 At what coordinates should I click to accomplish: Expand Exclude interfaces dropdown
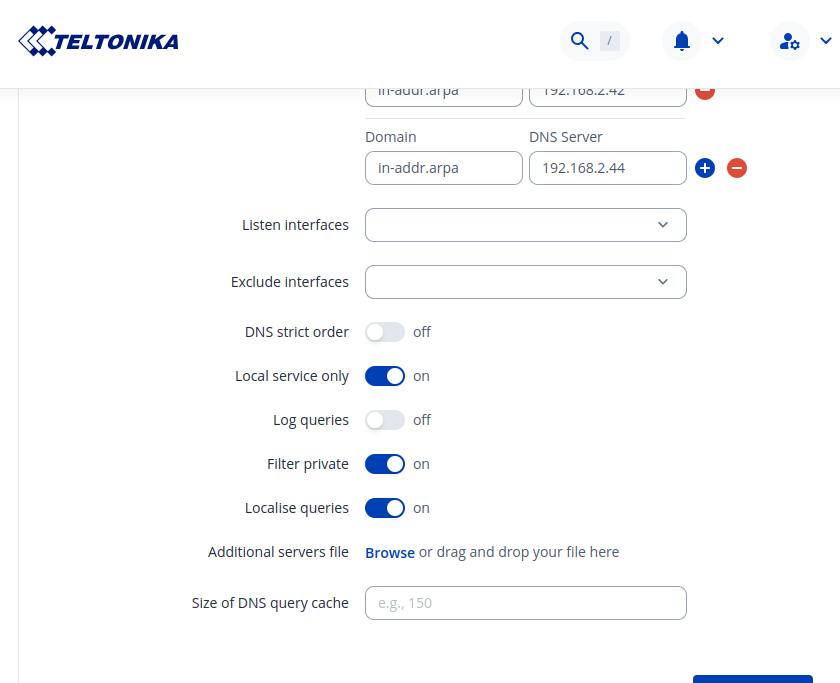(526, 282)
